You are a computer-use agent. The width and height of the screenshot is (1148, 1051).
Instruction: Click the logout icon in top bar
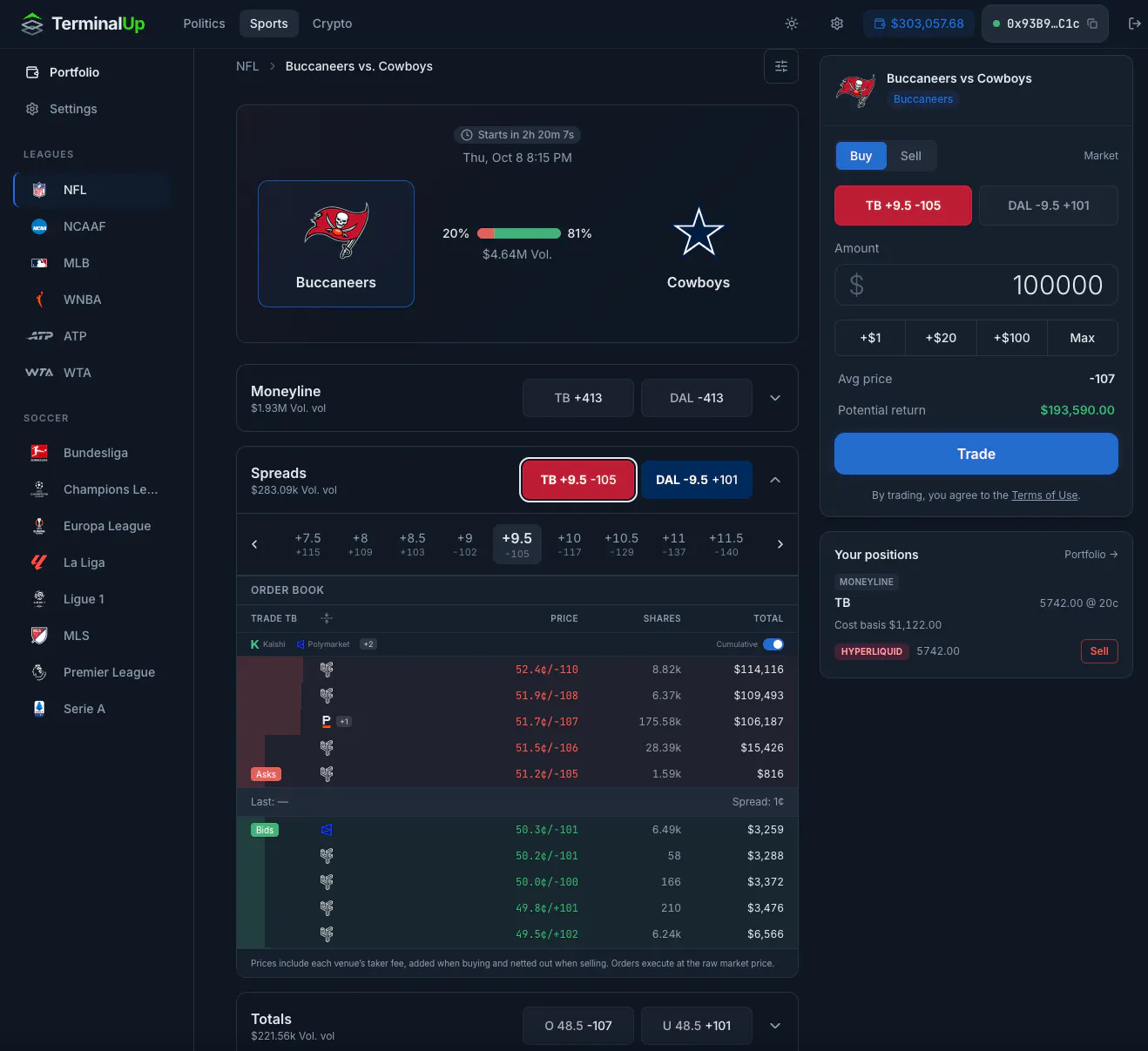1134,24
